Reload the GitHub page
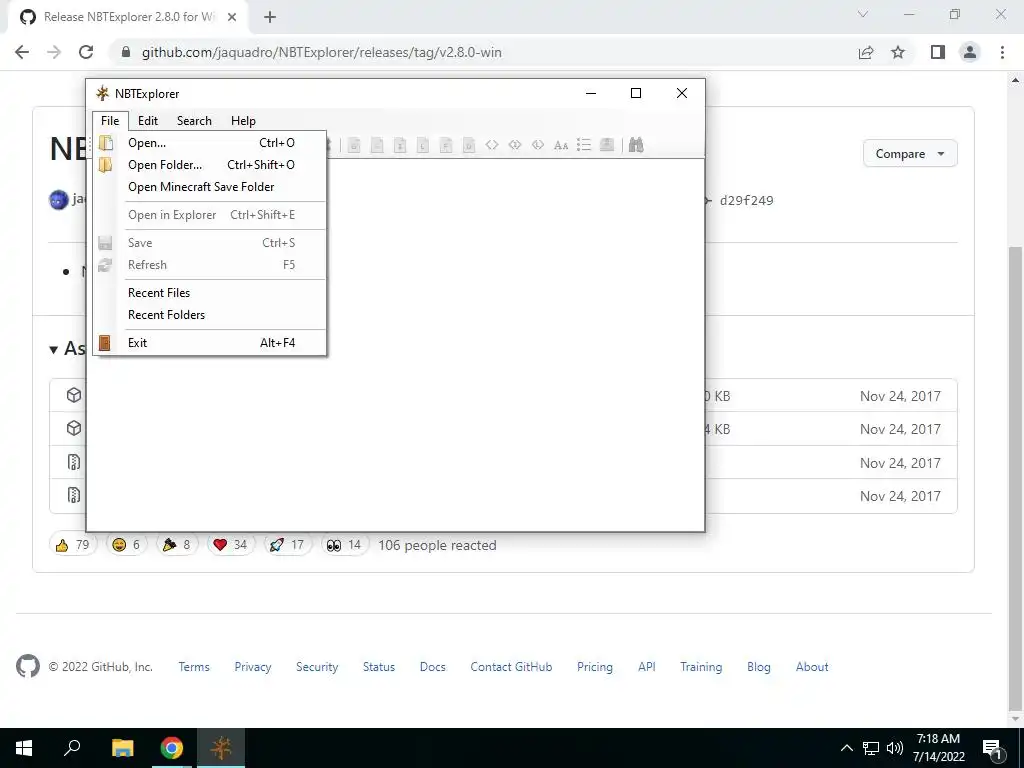 pyautogui.click(x=86, y=52)
